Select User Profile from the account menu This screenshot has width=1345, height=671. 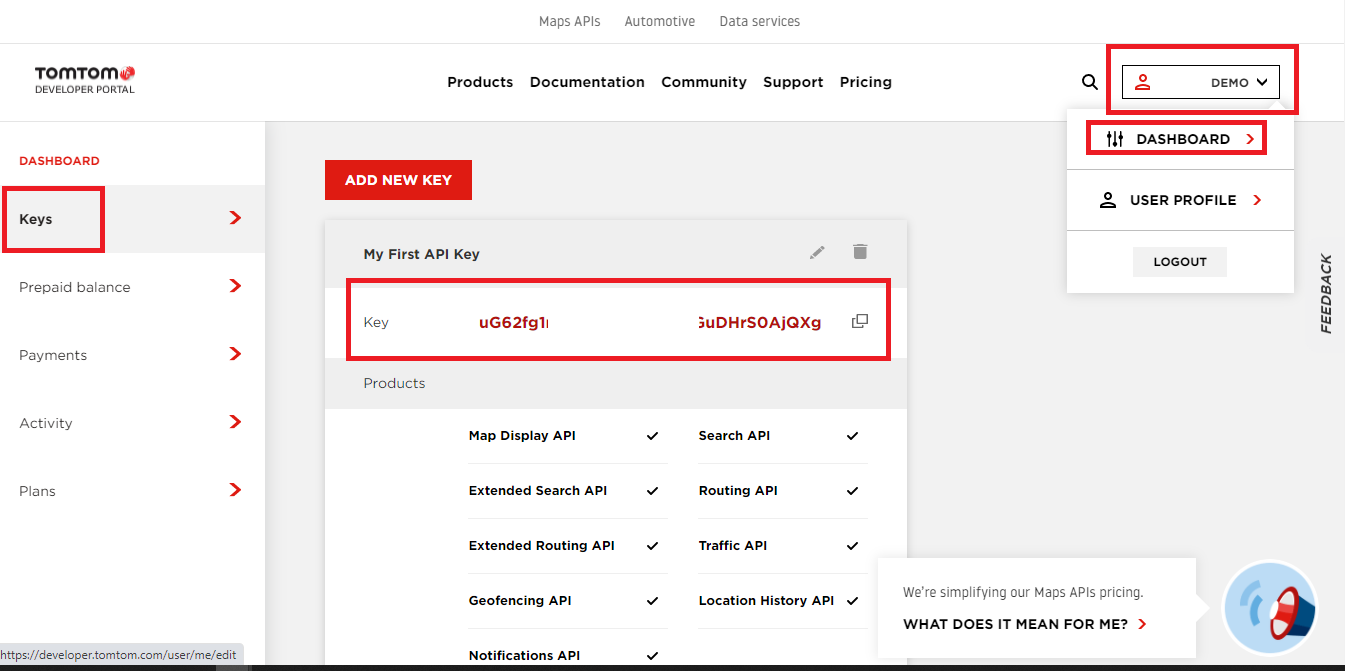(1183, 200)
